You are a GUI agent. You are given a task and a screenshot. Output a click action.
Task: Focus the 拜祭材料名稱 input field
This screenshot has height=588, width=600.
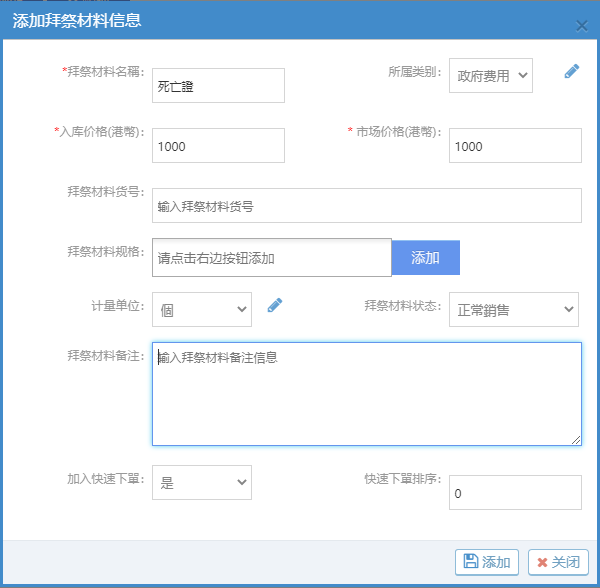click(x=219, y=86)
